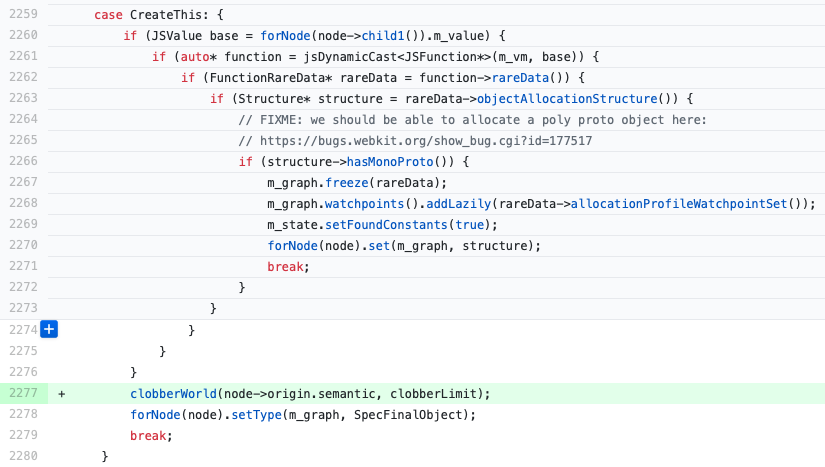Click the hasMonoProto method name
825x467 pixels.
point(389,162)
